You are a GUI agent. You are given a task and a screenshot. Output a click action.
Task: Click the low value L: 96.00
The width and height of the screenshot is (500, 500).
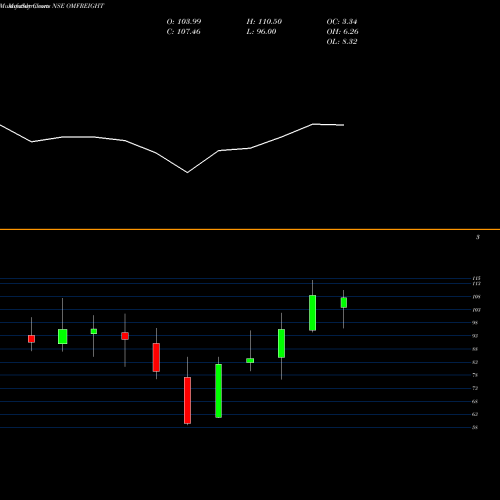[x=261, y=32]
